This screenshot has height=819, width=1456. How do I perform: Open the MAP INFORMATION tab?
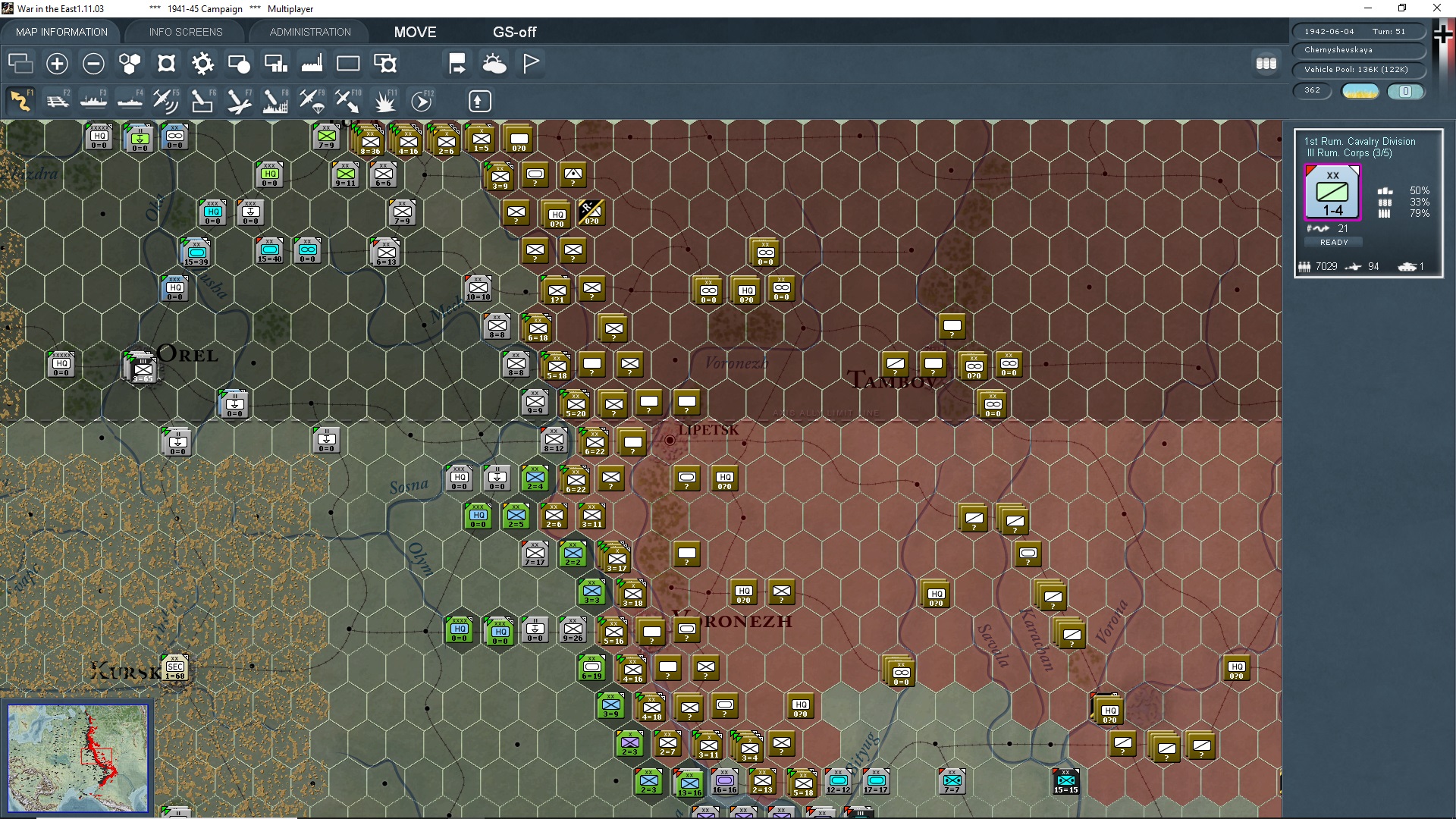61,32
